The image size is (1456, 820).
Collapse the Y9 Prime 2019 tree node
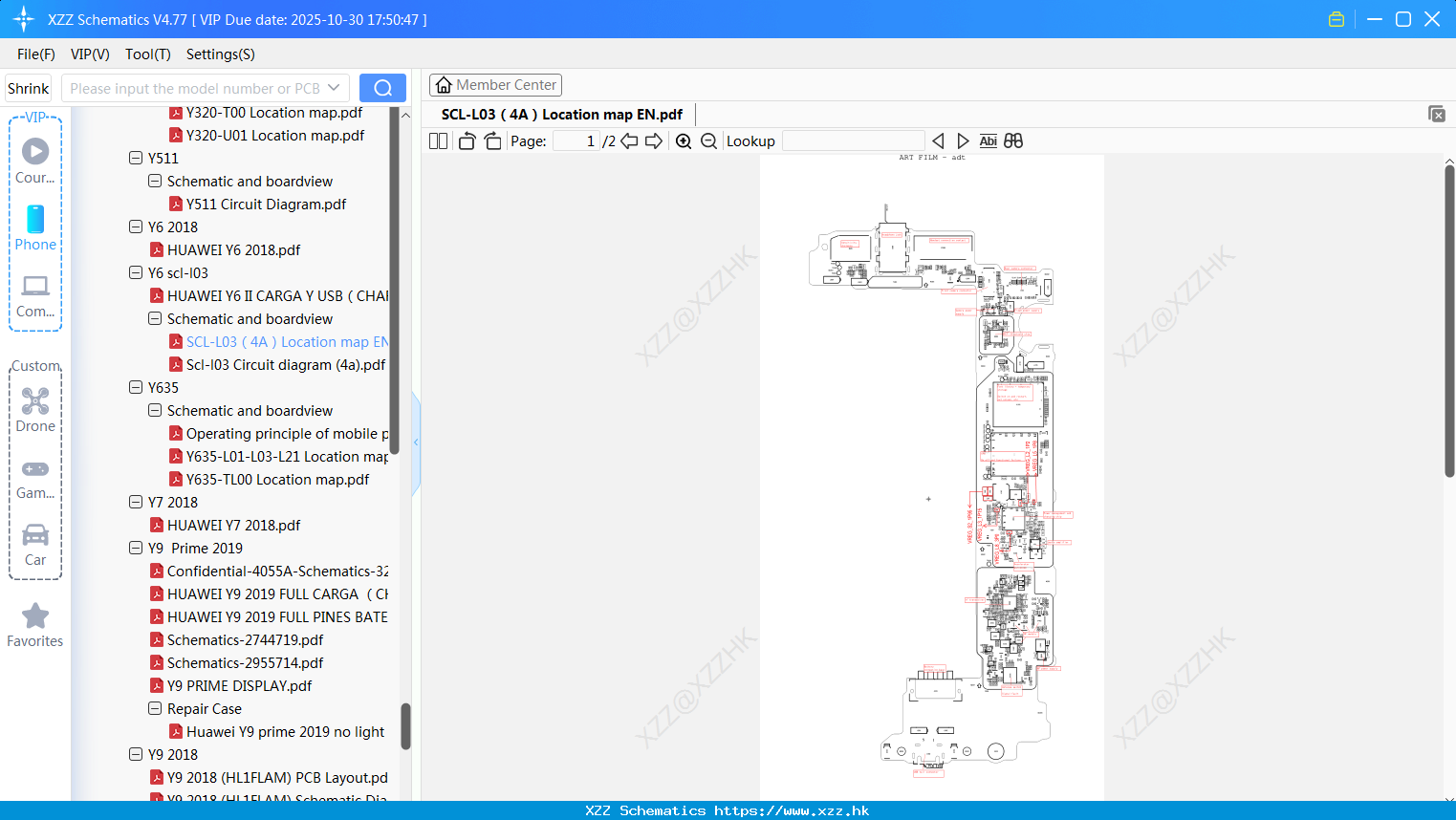136,548
